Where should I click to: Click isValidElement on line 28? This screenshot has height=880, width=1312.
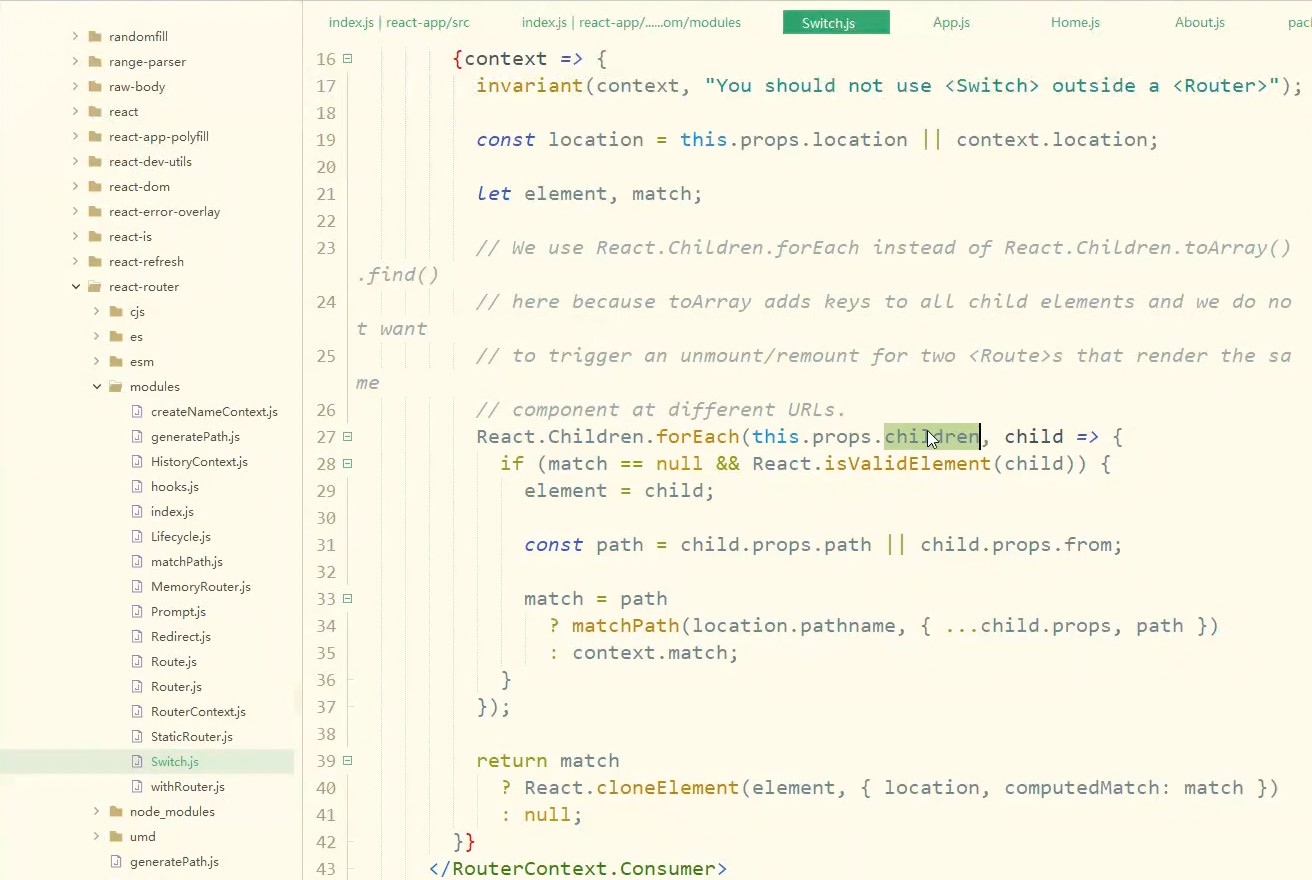[907, 464]
